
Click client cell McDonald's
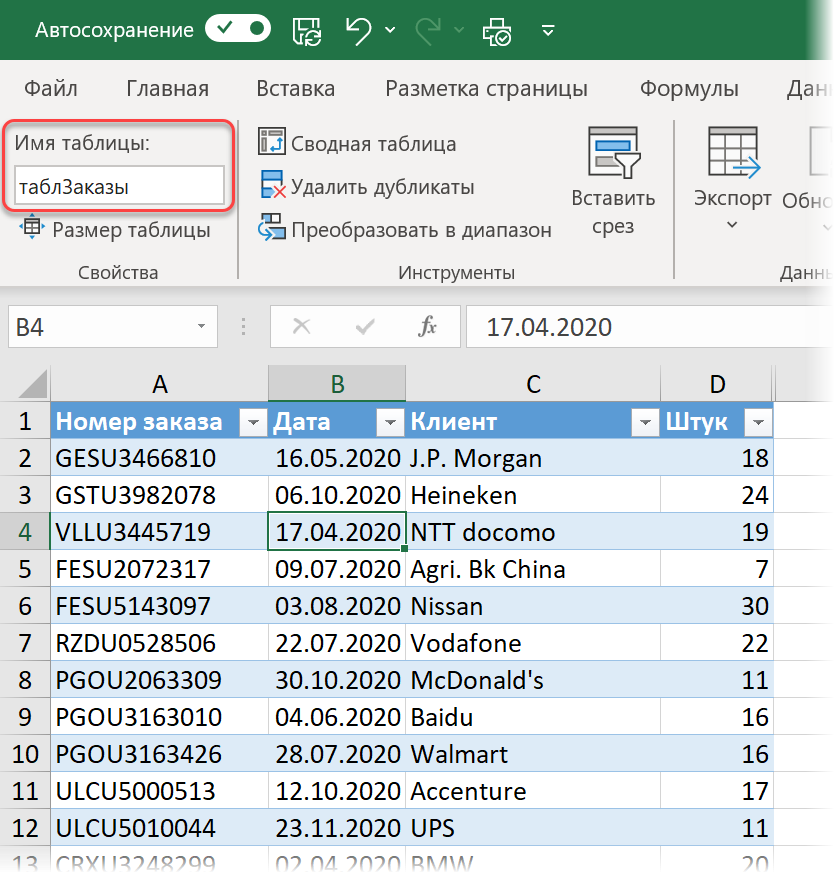pyautogui.click(x=533, y=680)
